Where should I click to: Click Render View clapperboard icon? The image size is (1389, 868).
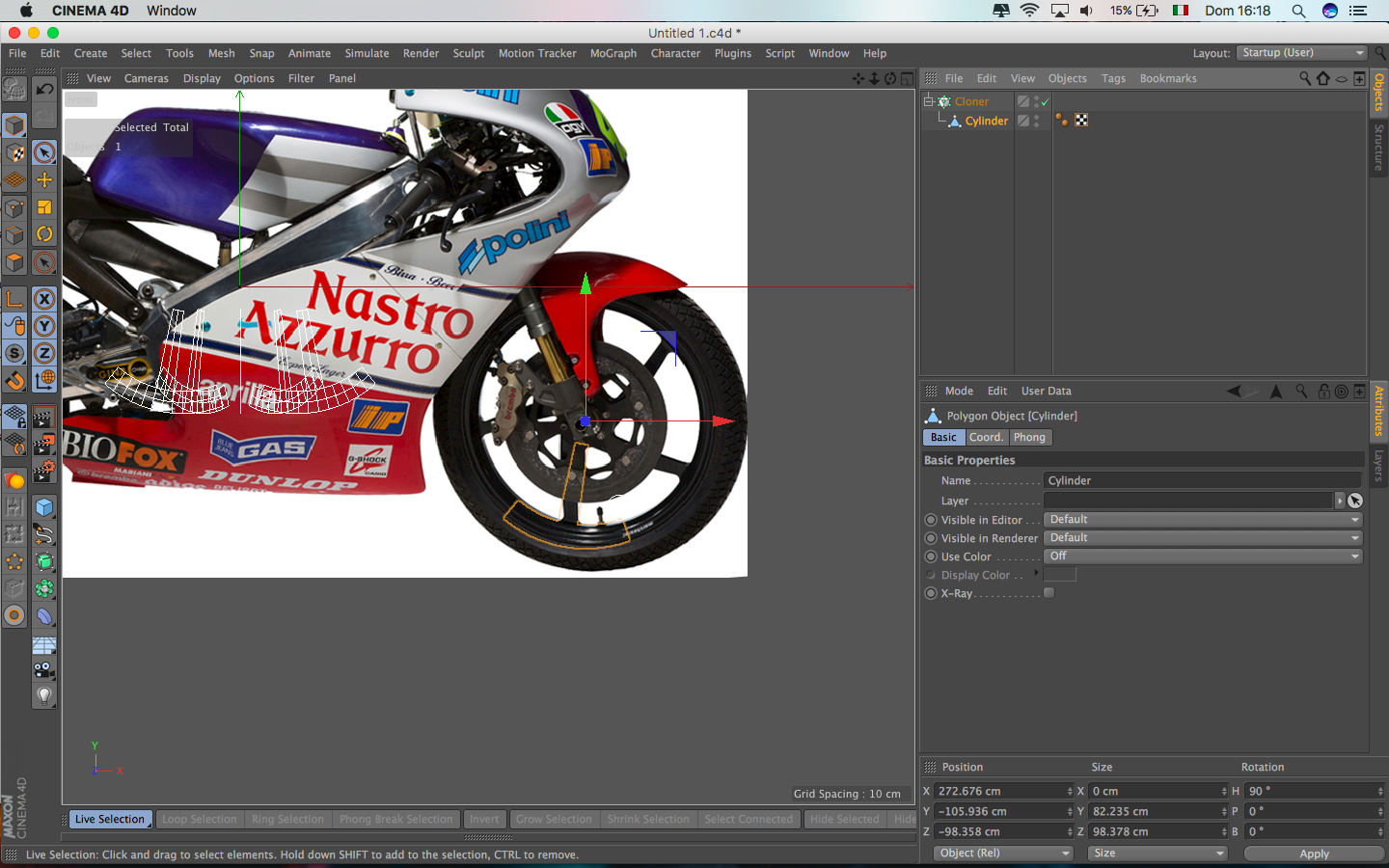(44, 418)
